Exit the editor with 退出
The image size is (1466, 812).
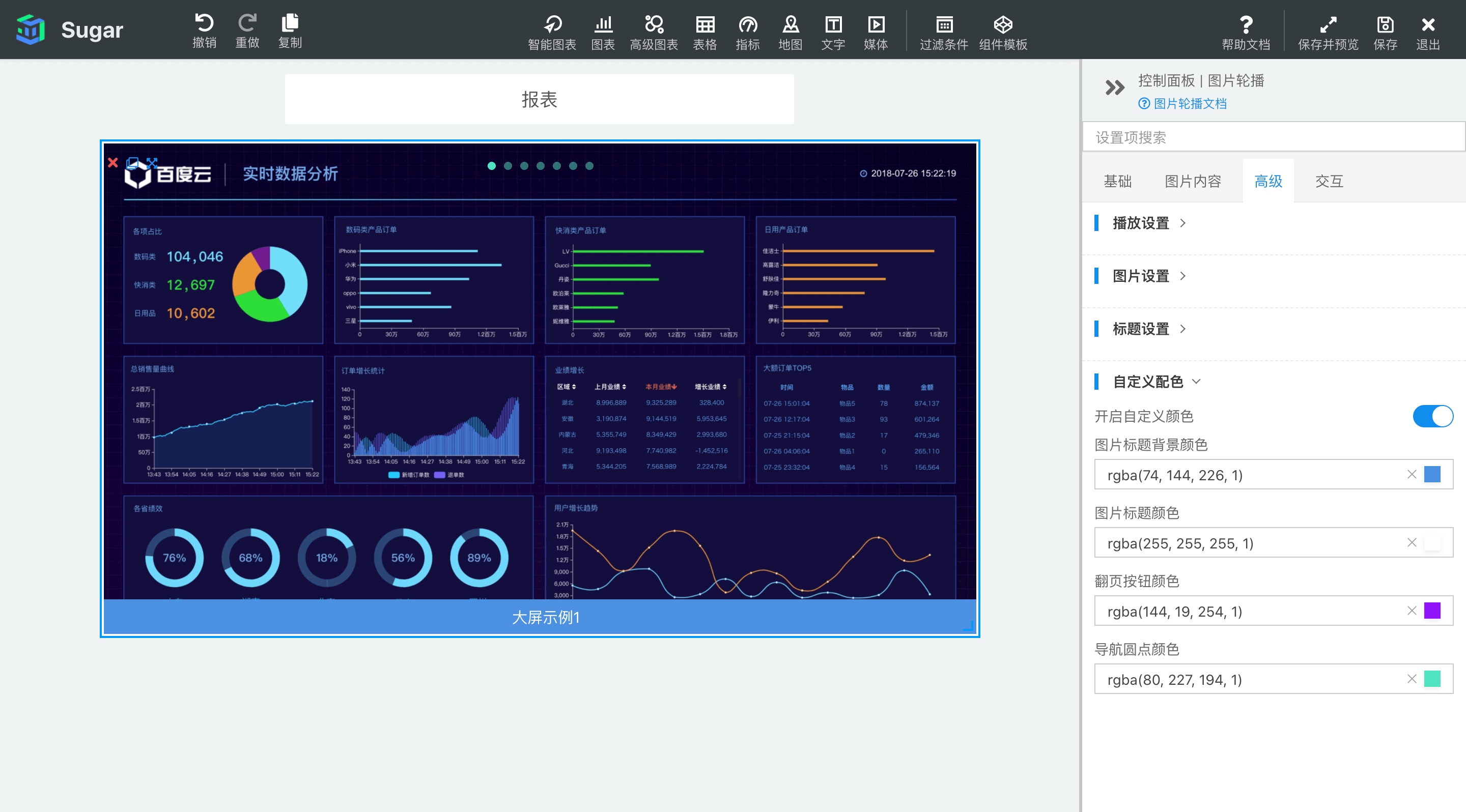click(x=1428, y=33)
